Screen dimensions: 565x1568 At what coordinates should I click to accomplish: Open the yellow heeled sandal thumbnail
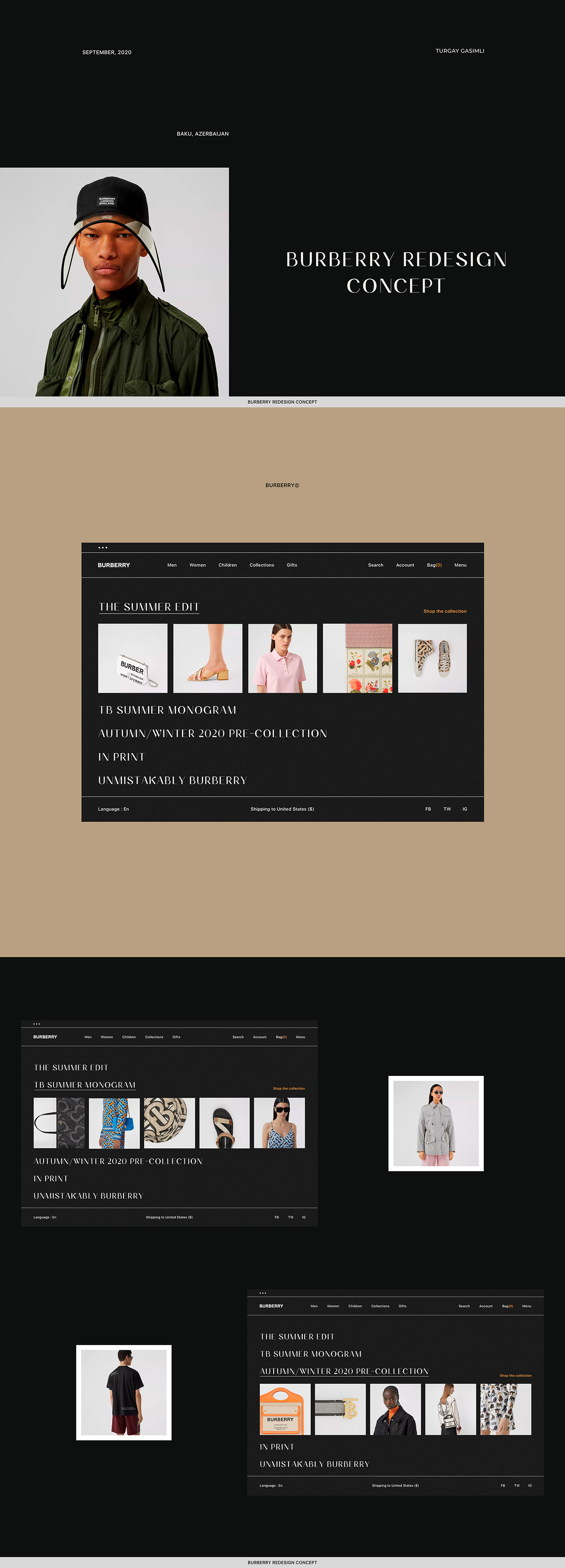pyautogui.click(x=207, y=658)
